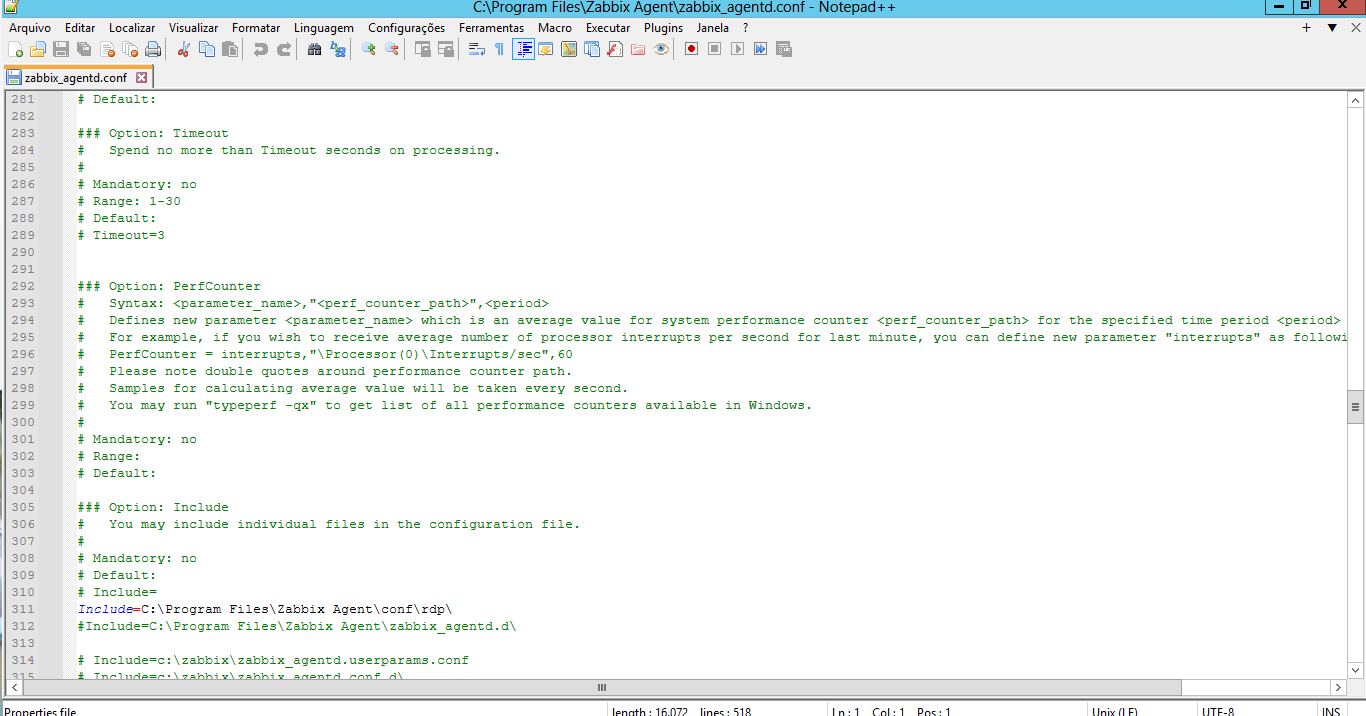The image size is (1366, 716).
Task: Toggle the indent guide icon
Action: coord(523,49)
